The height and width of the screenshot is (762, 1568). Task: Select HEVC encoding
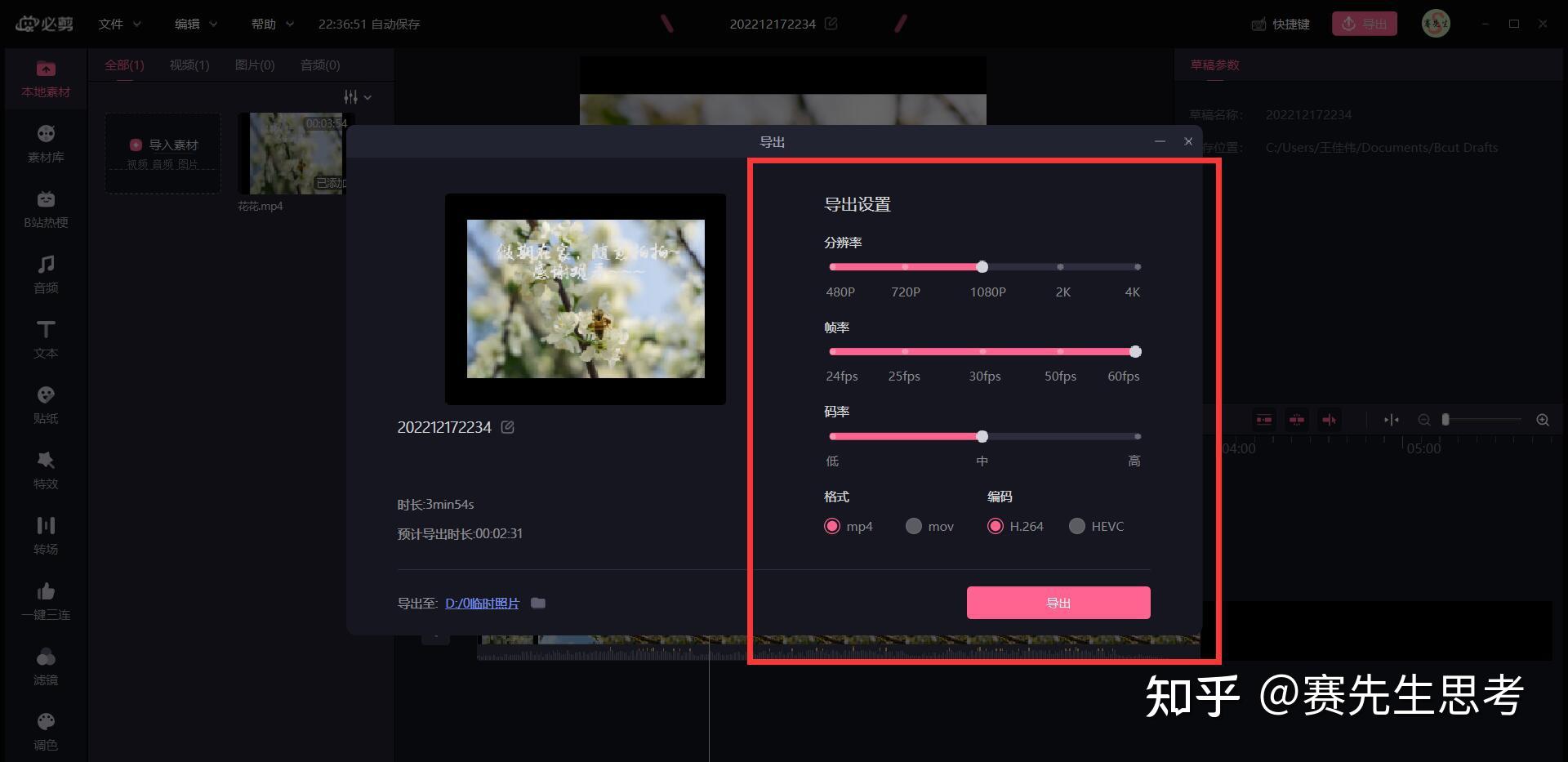[x=1096, y=526]
